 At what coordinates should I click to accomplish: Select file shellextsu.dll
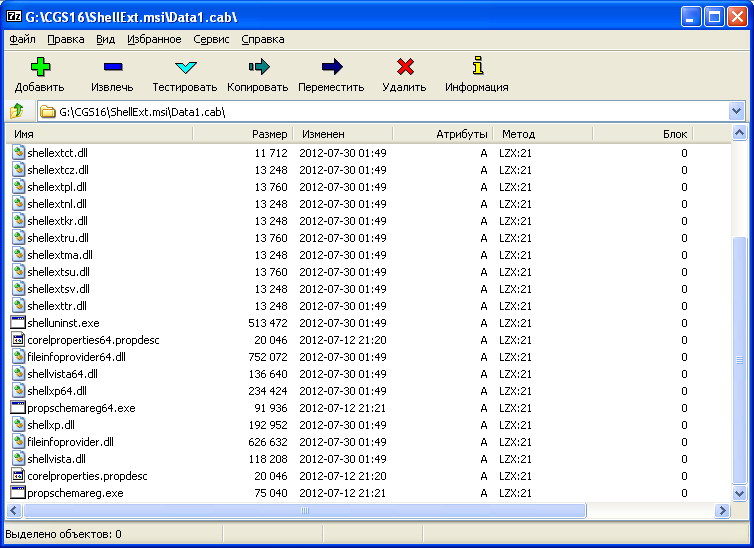pos(58,272)
